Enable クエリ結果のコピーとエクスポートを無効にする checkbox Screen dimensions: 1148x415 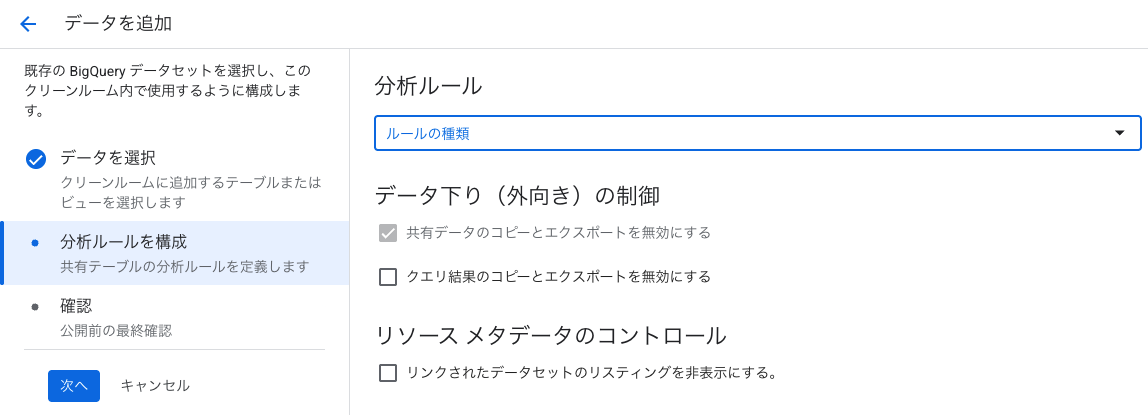pos(388,277)
